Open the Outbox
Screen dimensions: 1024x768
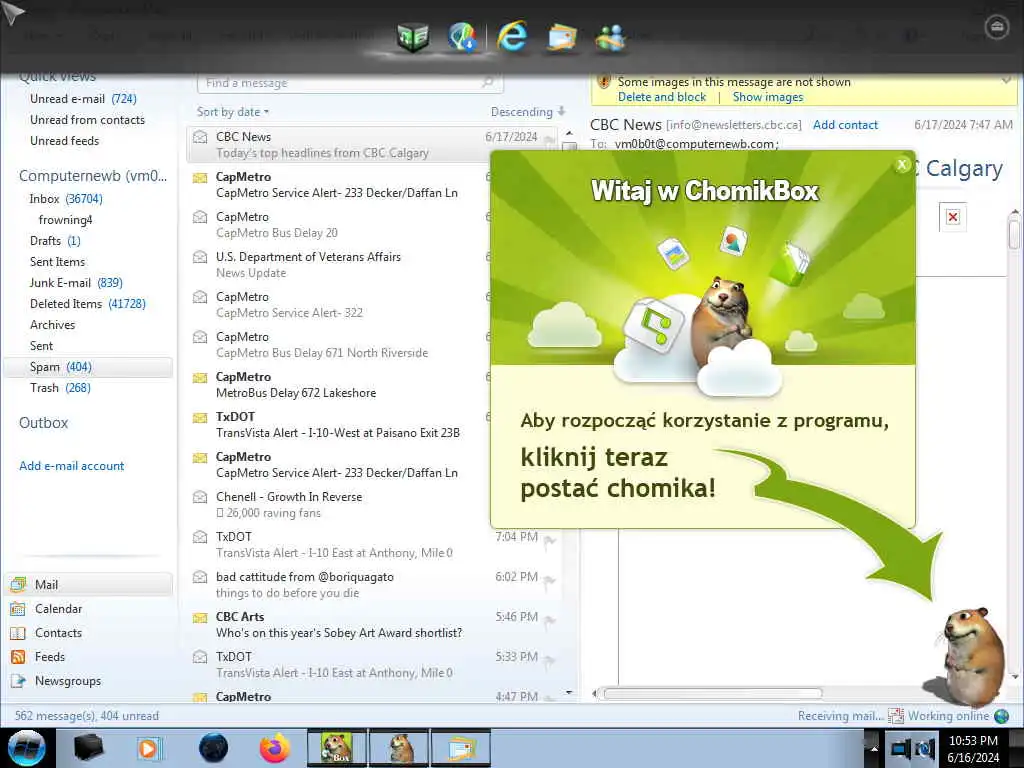(x=44, y=423)
